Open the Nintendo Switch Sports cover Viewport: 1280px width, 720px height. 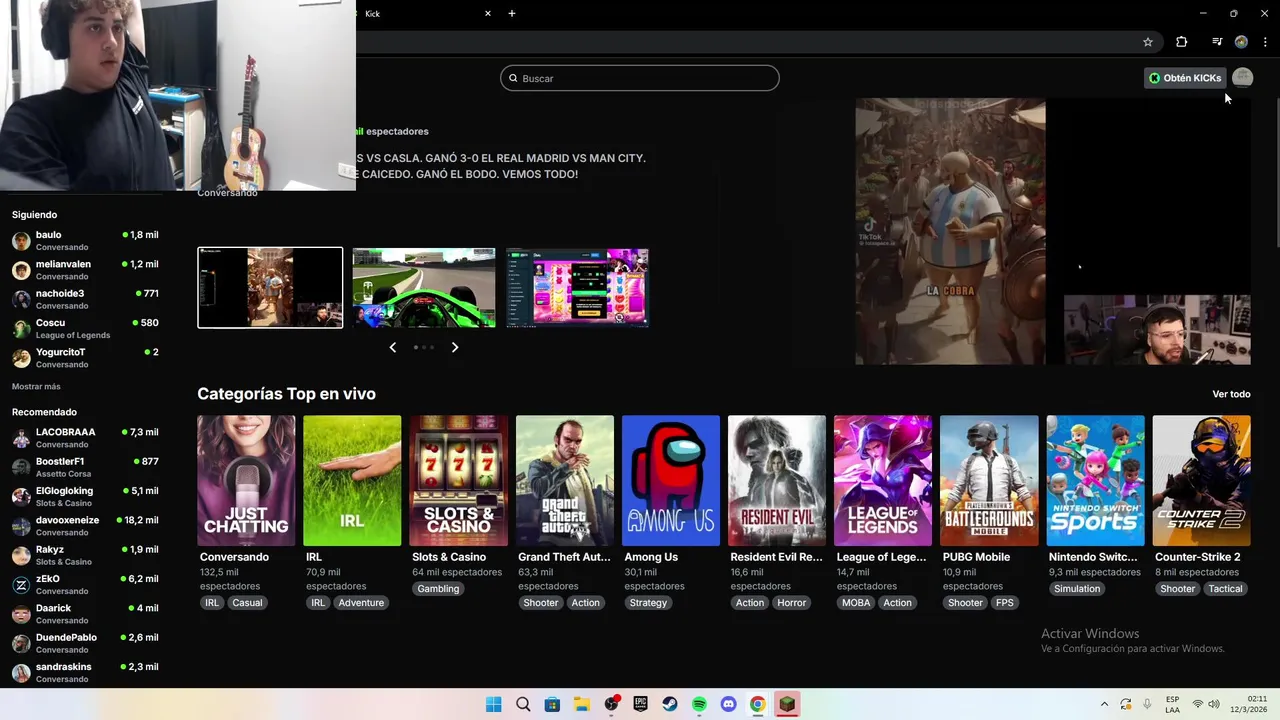(1095, 480)
